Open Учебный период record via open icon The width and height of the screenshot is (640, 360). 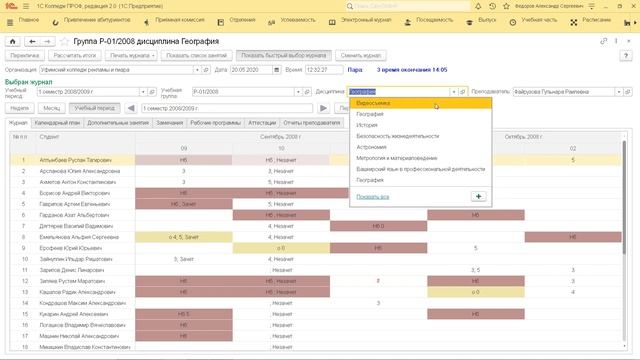point(152,92)
